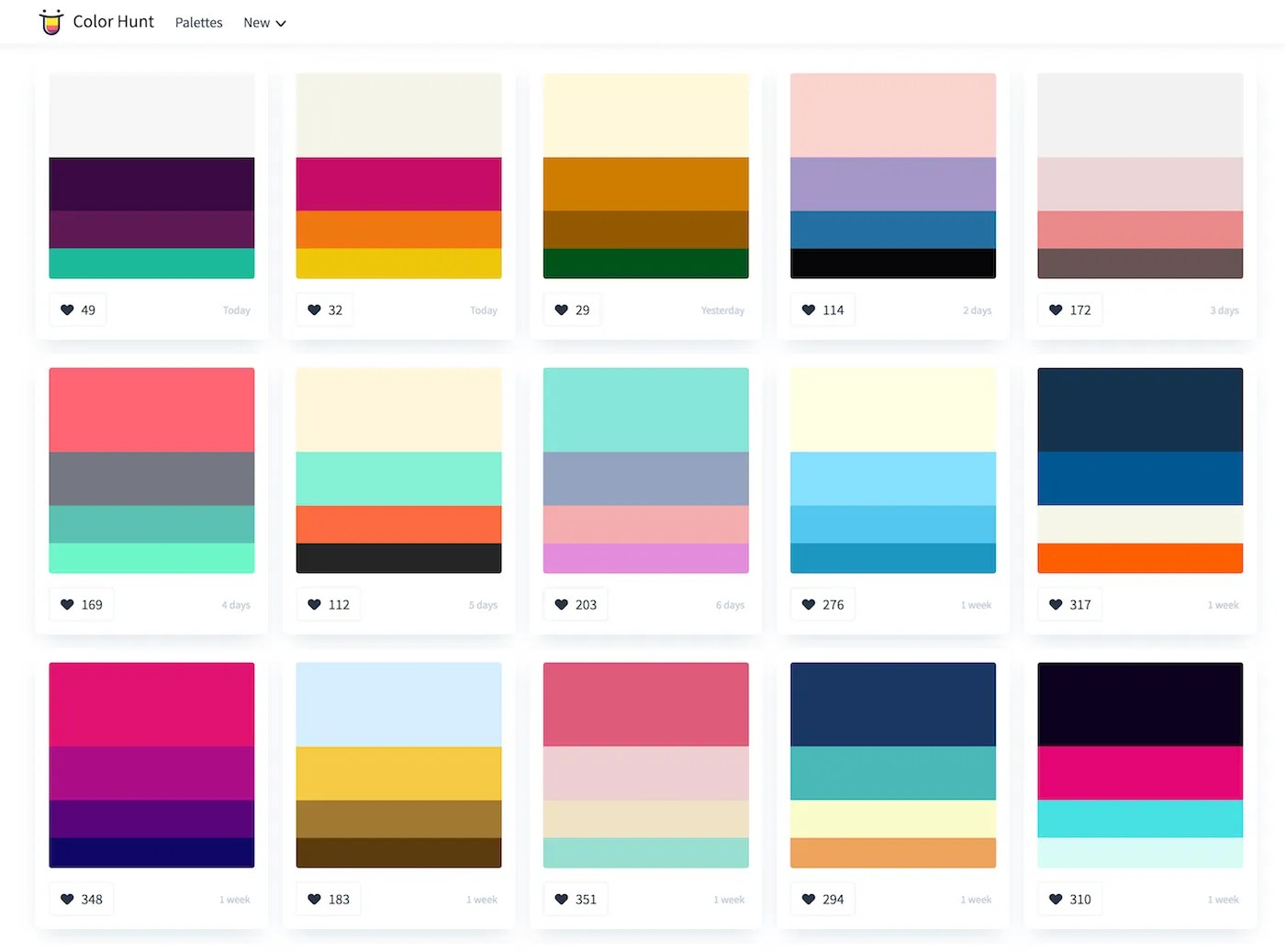
Task: Toggle like on the palette with 276 likes
Action: click(809, 604)
